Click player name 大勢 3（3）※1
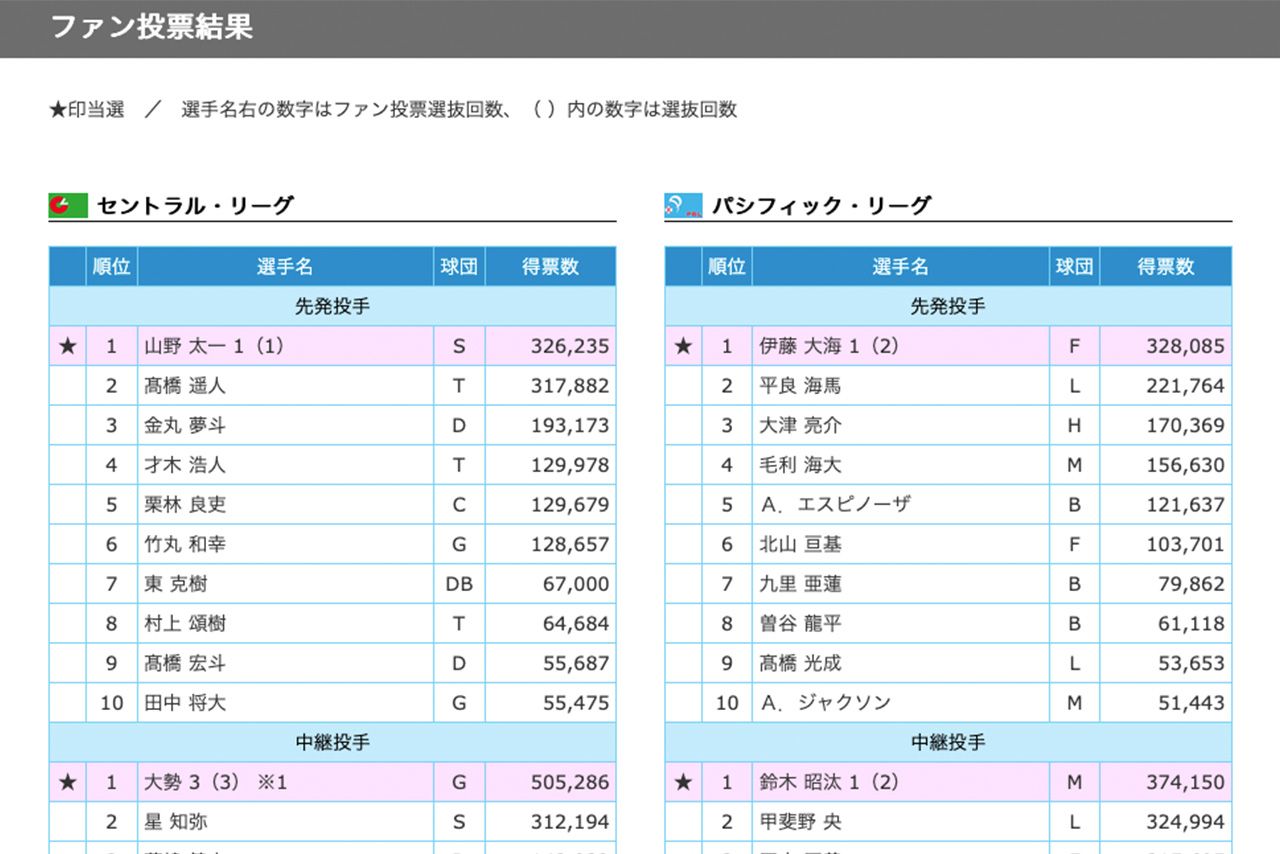 216,782
